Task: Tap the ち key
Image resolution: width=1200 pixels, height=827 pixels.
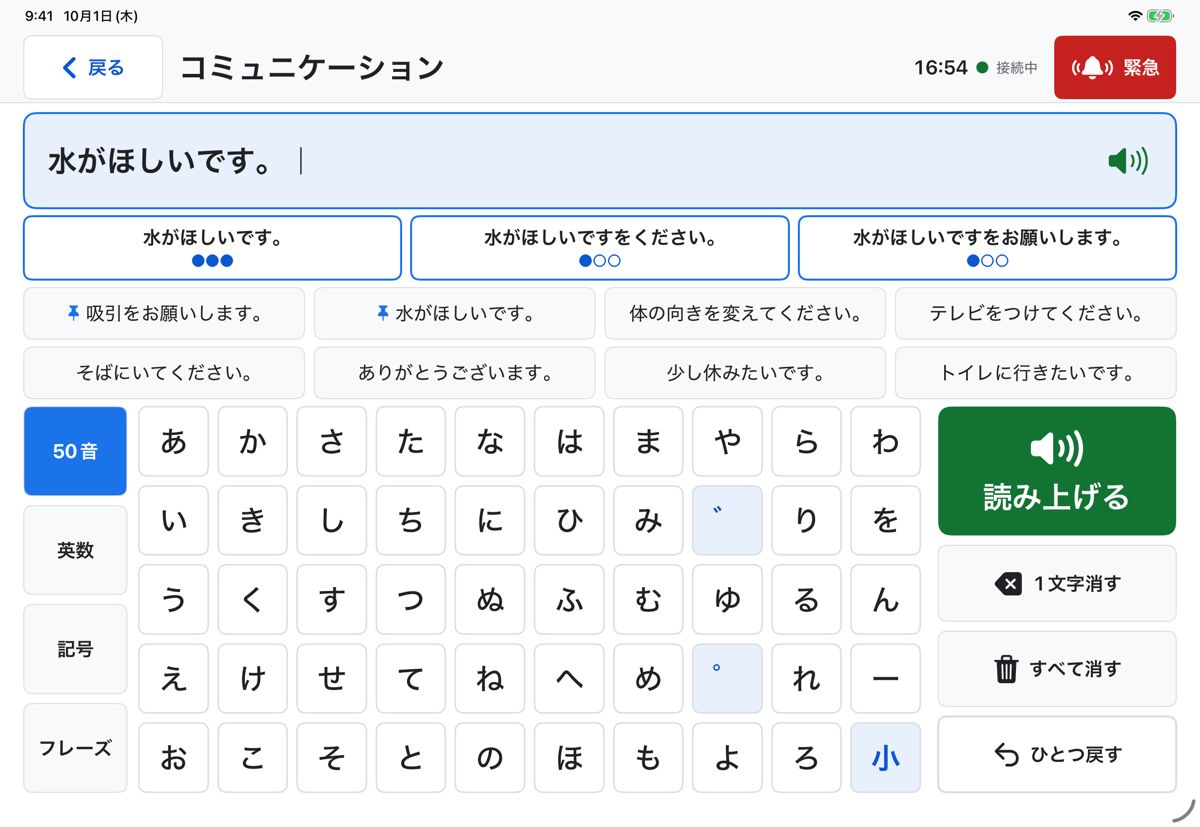Action: pyautogui.click(x=410, y=521)
